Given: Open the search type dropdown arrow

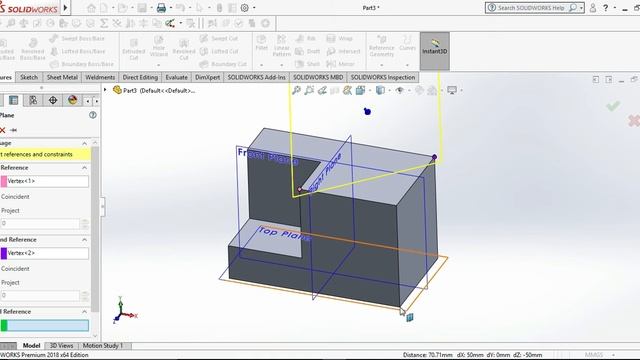Looking at the screenshot, I should 581,8.
